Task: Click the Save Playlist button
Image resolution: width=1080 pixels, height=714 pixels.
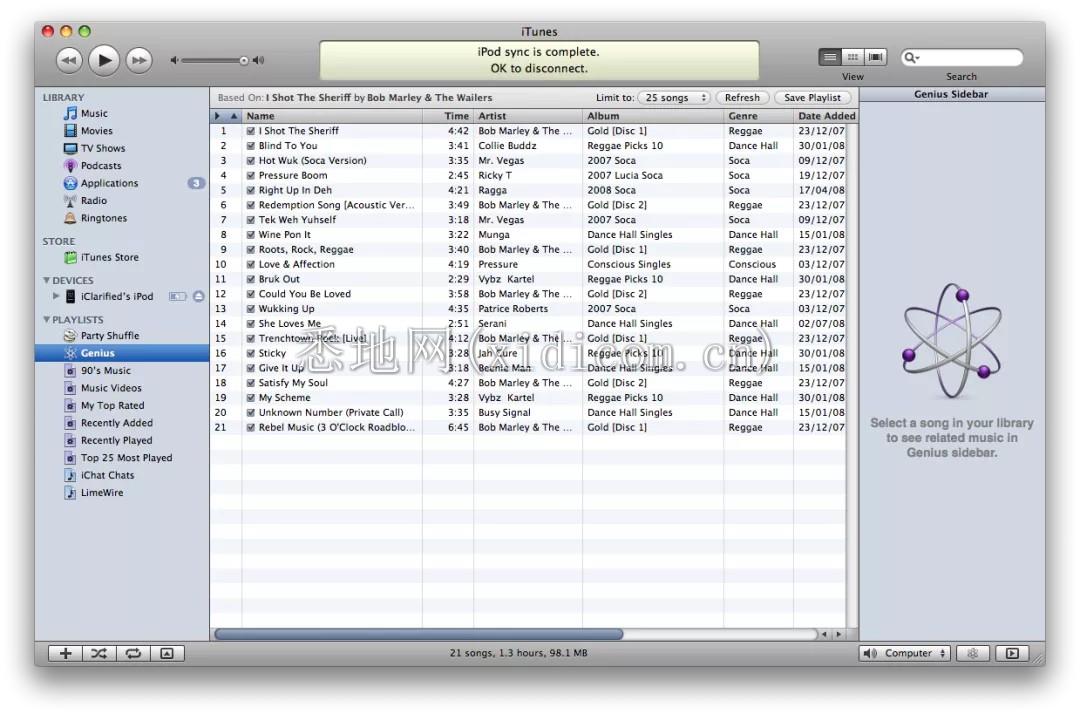Action: pyautogui.click(x=812, y=98)
